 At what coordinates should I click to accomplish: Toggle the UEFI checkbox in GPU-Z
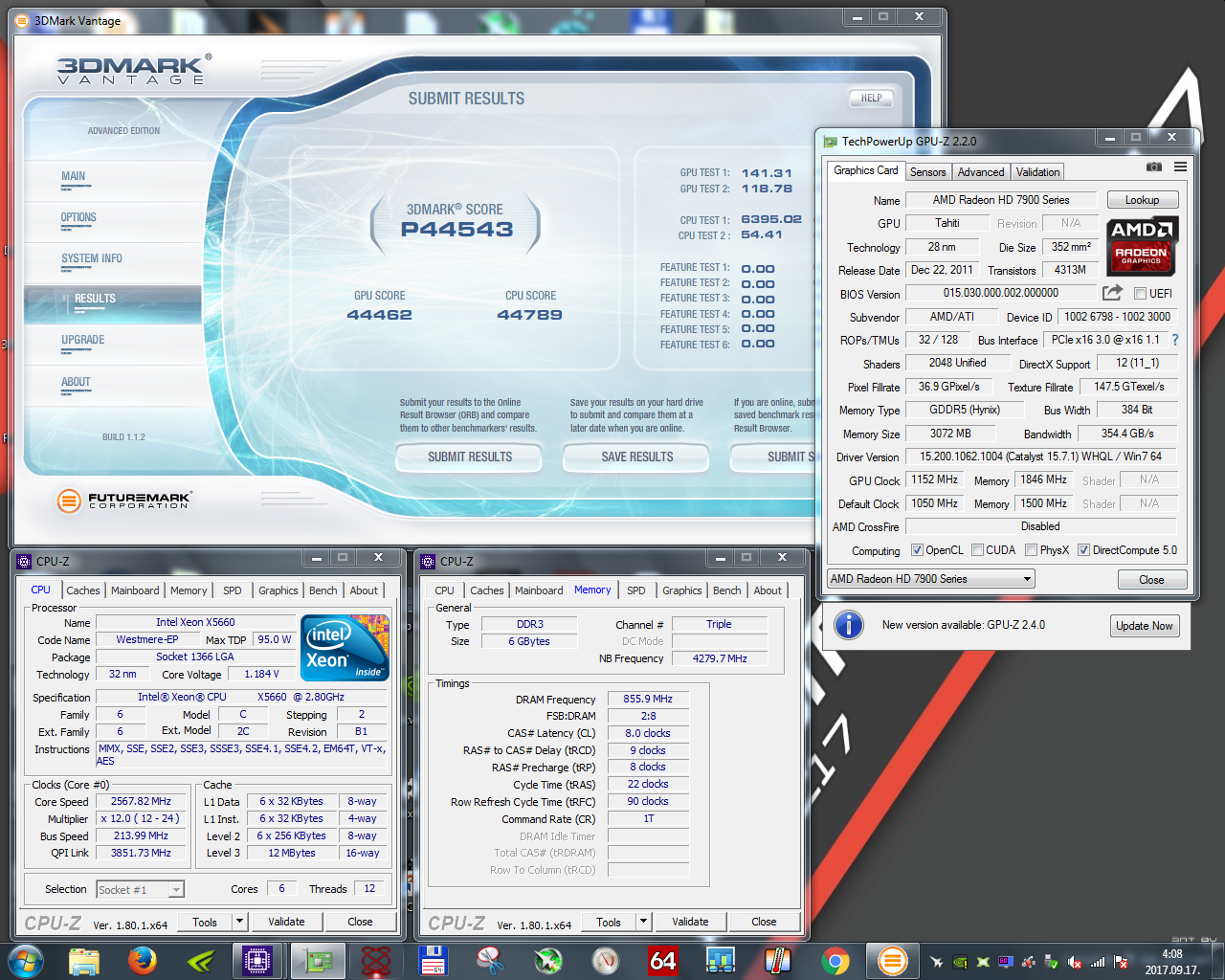click(1140, 294)
